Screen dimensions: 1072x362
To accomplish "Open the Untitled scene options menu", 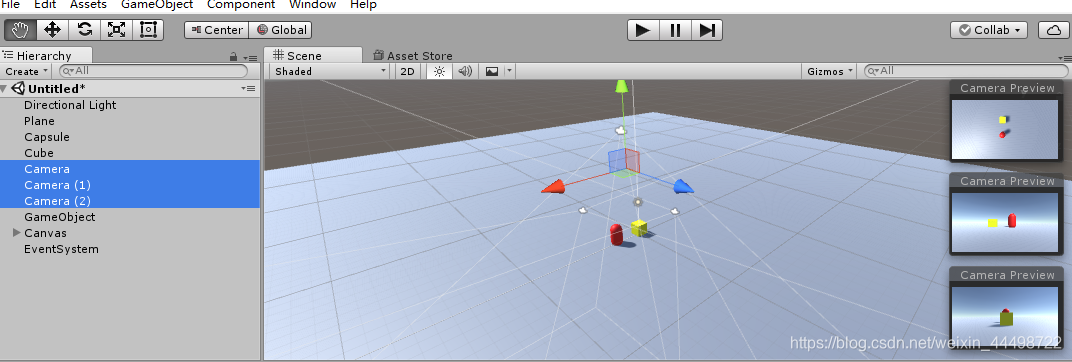I will coord(248,89).
